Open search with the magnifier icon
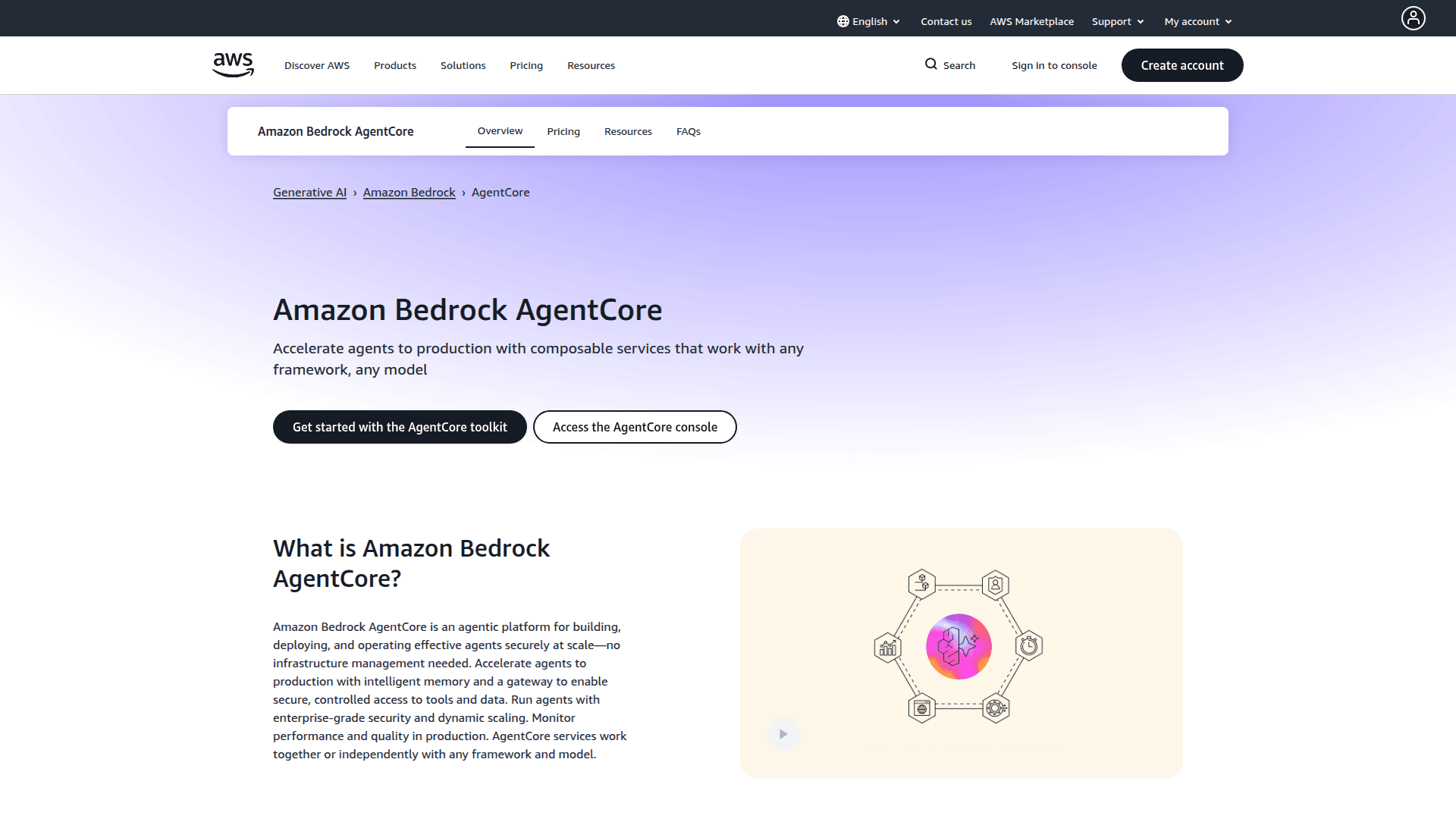Viewport: 1456px width, 819px height. (x=931, y=64)
